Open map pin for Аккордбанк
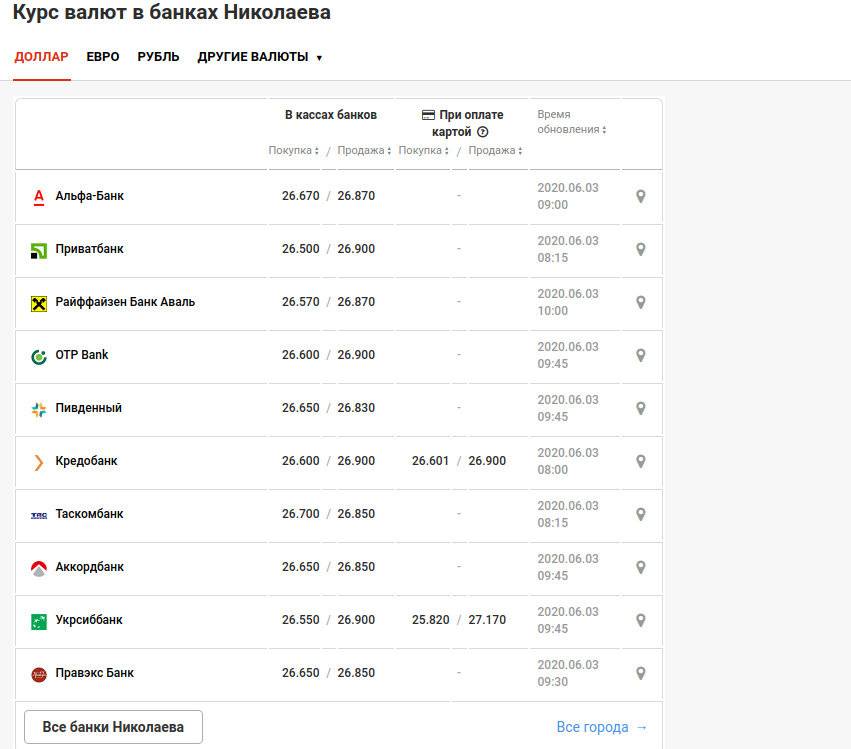This screenshot has width=851, height=749. pos(640,568)
